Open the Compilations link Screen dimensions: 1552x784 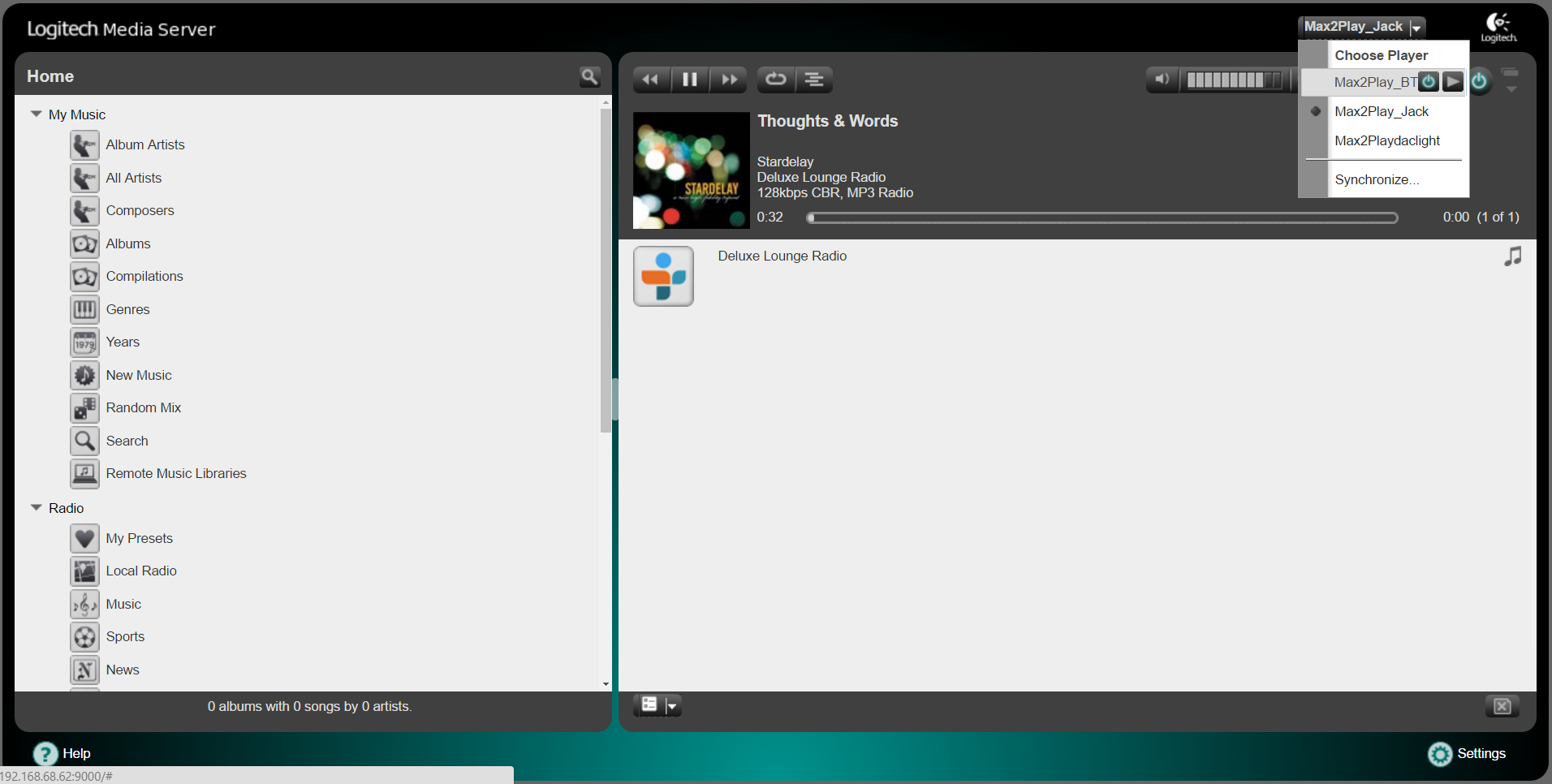(144, 276)
